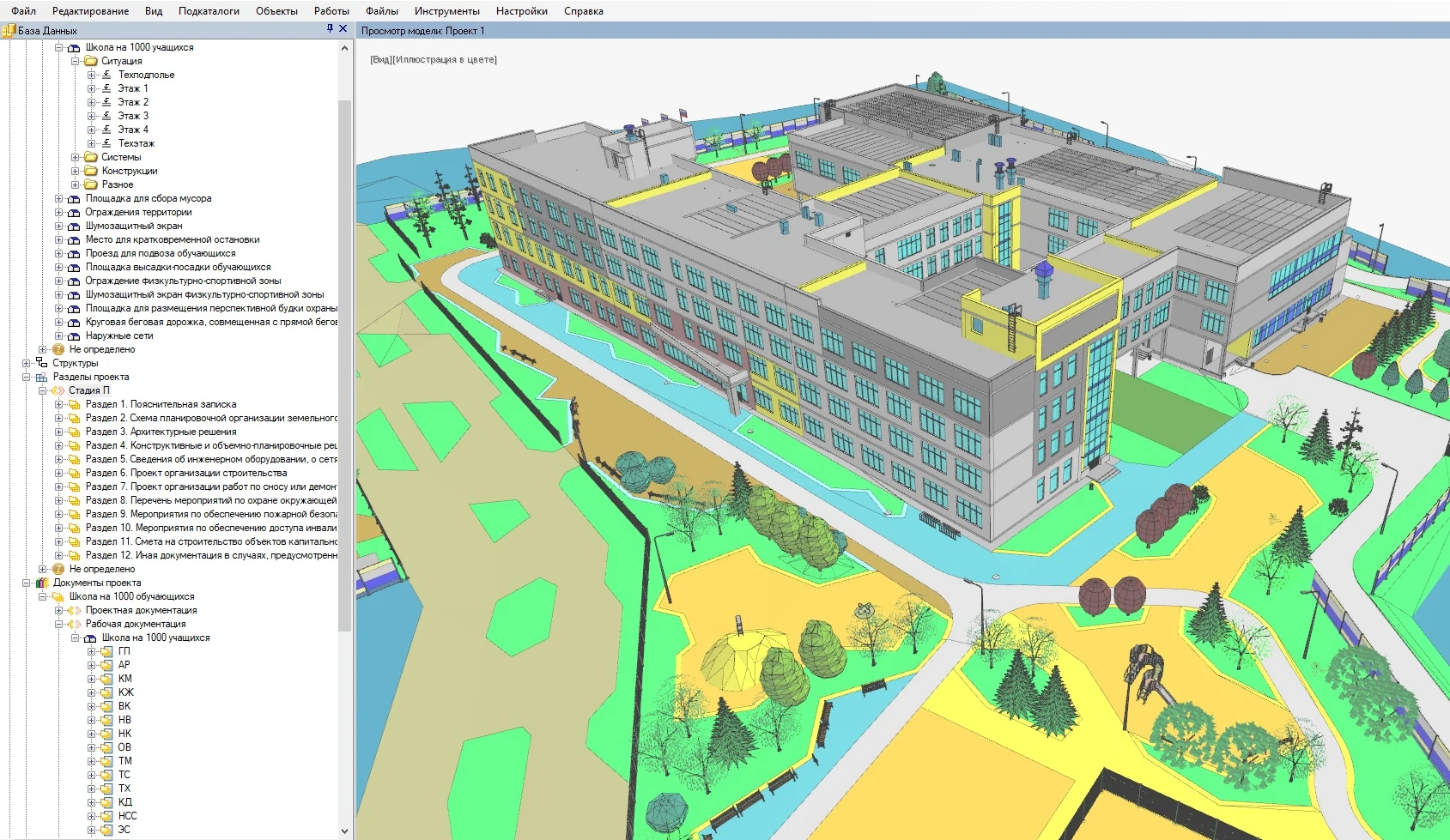Collapse the Рабочая документация node
Screen dimensions: 1450x840
tap(58, 624)
